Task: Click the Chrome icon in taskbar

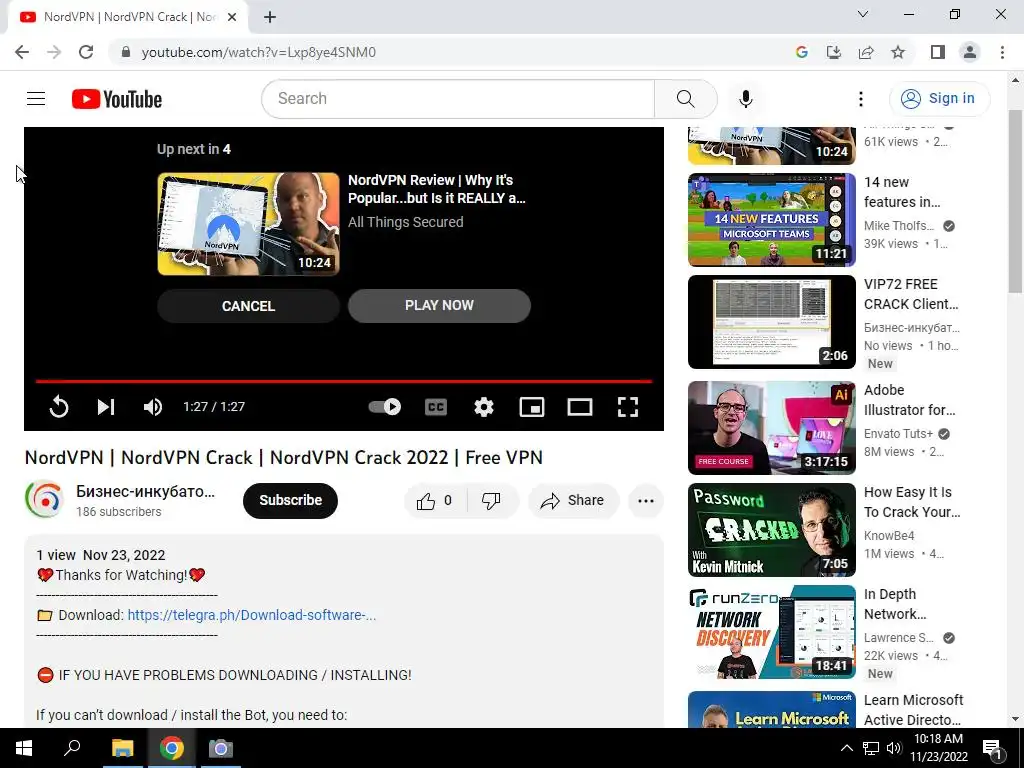Action: [x=172, y=748]
